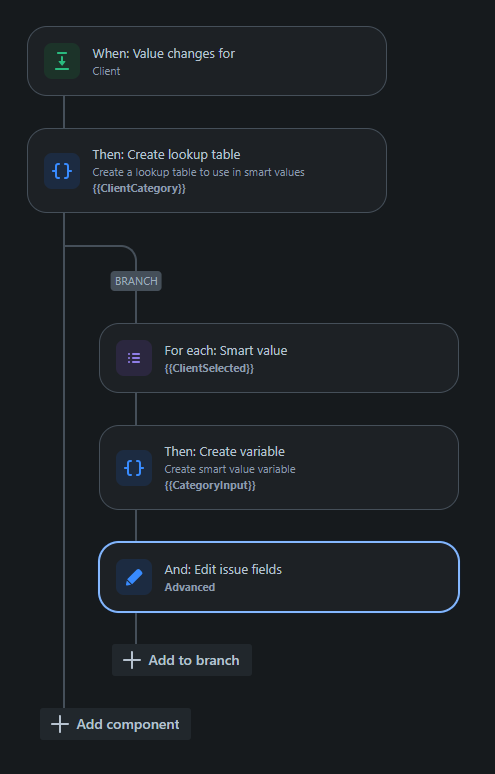This screenshot has height=774, width=495.
Task: Click the Client field label in the trigger
Action: (x=106, y=71)
